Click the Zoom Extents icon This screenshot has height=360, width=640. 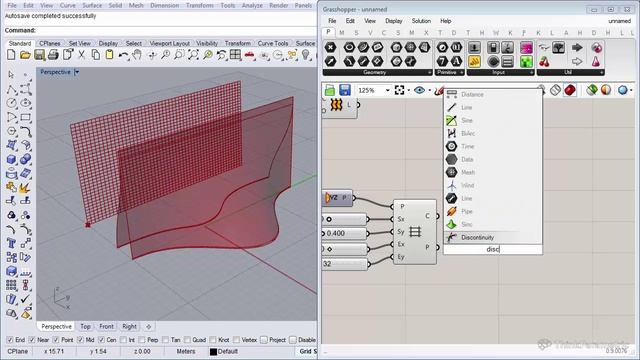tap(193, 54)
